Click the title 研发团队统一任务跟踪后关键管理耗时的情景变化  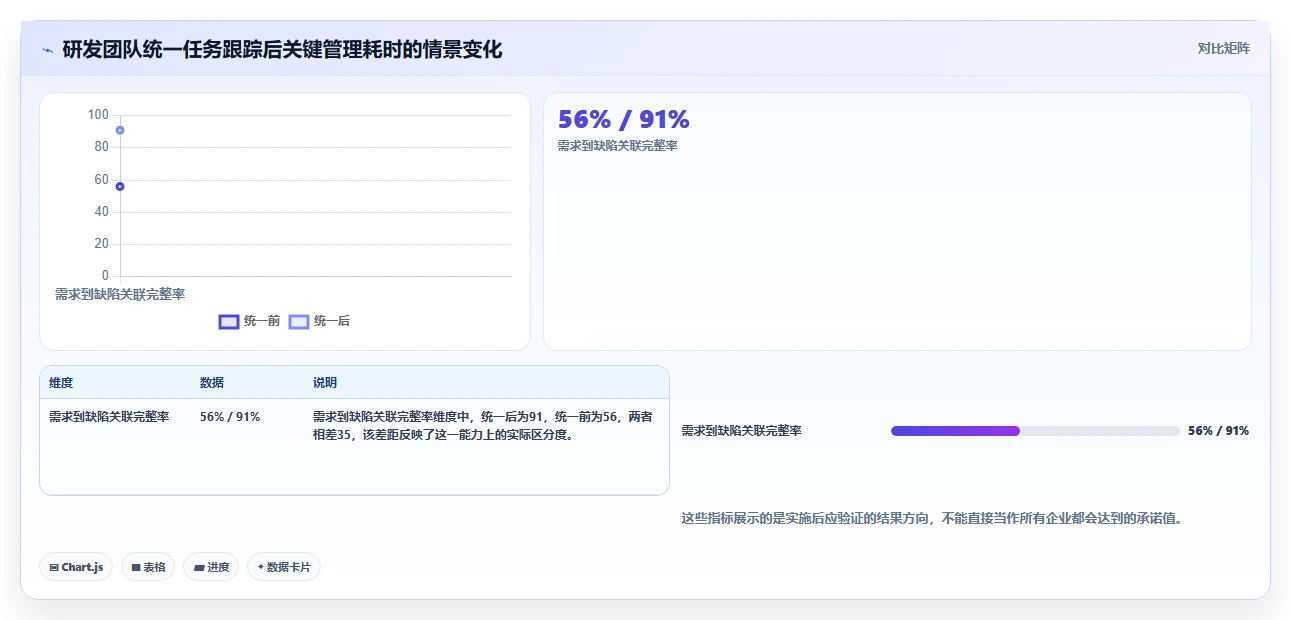point(283,49)
